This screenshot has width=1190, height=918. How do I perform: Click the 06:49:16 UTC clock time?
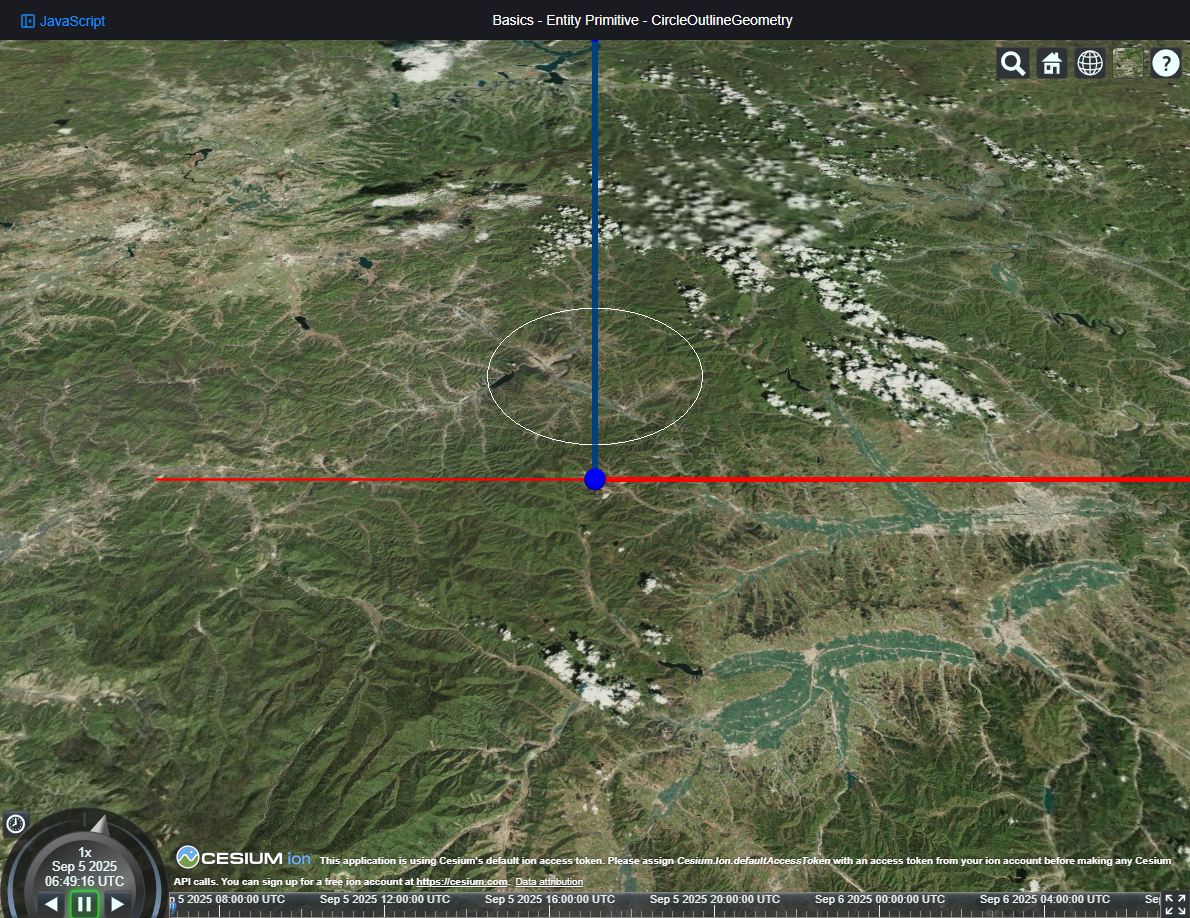pos(84,882)
